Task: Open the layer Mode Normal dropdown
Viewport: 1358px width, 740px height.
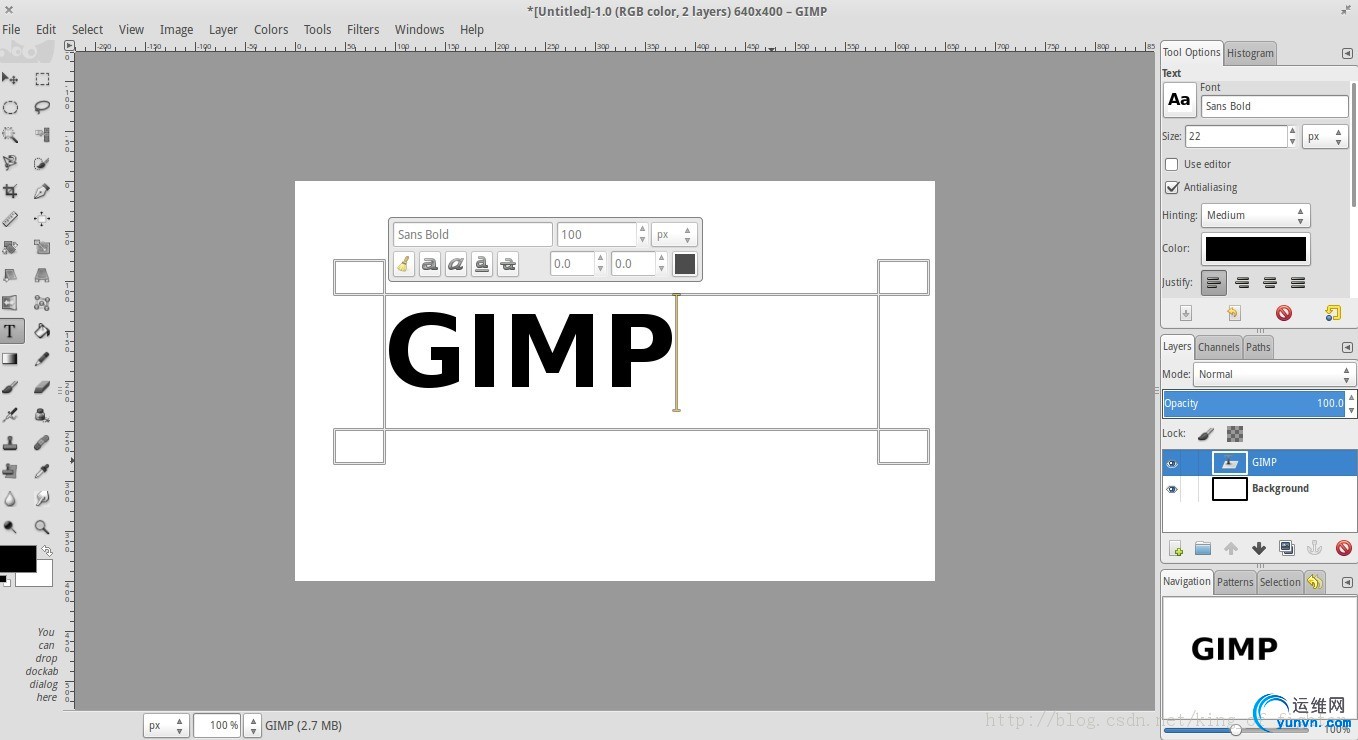Action: 1274,374
